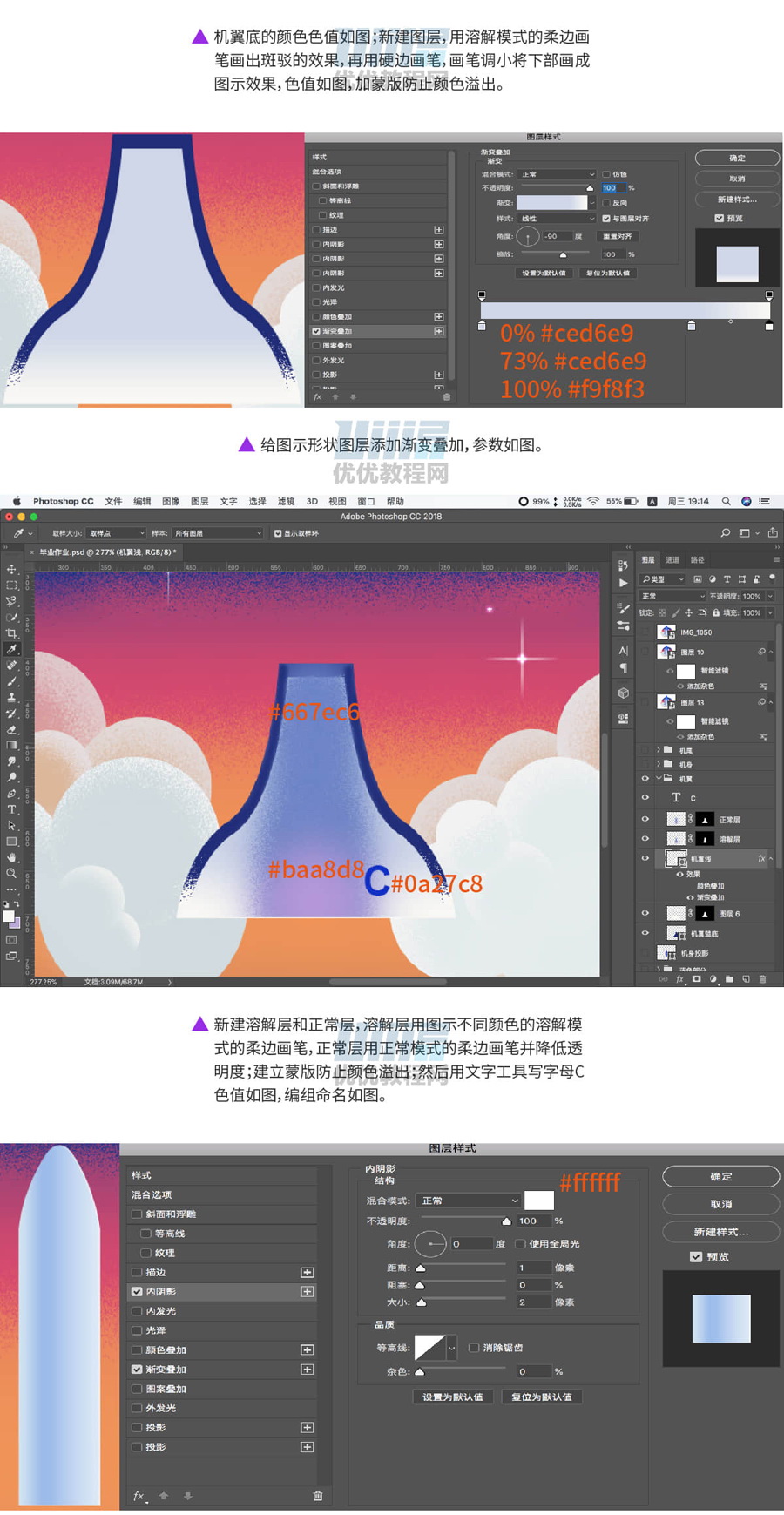Open the layer blend mode 正常 dropdown
784x1515 pixels.
click(x=672, y=596)
